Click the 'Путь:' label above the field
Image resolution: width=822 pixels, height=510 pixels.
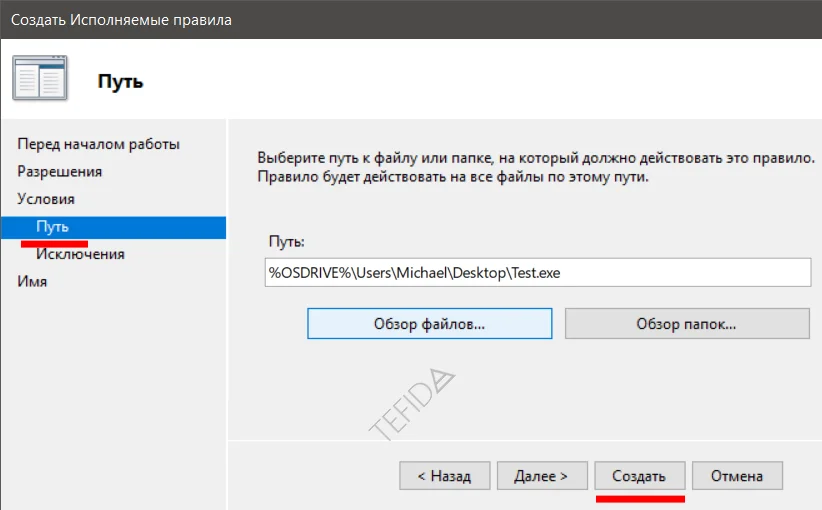point(286,241)
